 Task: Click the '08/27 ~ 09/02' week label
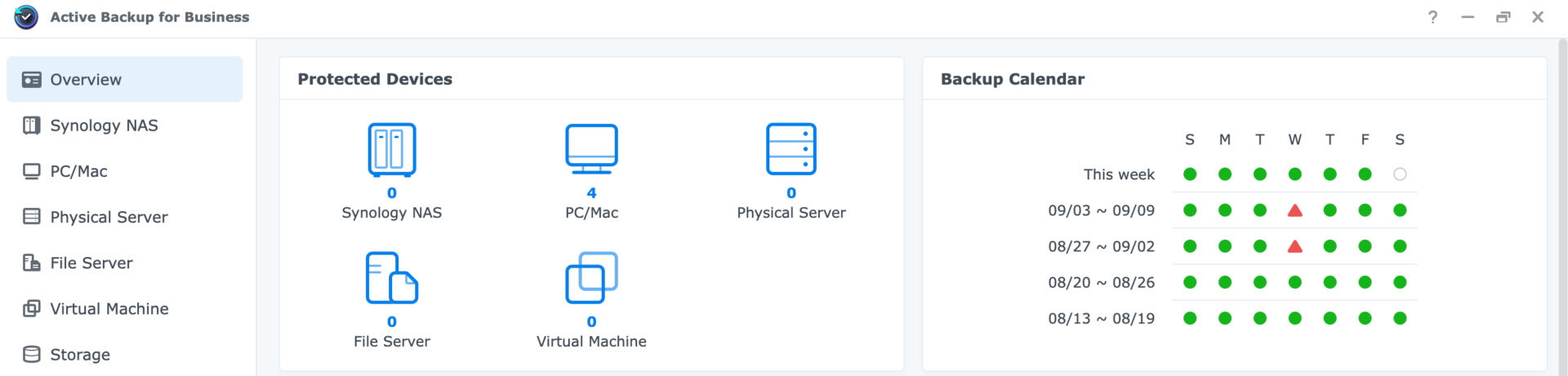(1102, 246)
